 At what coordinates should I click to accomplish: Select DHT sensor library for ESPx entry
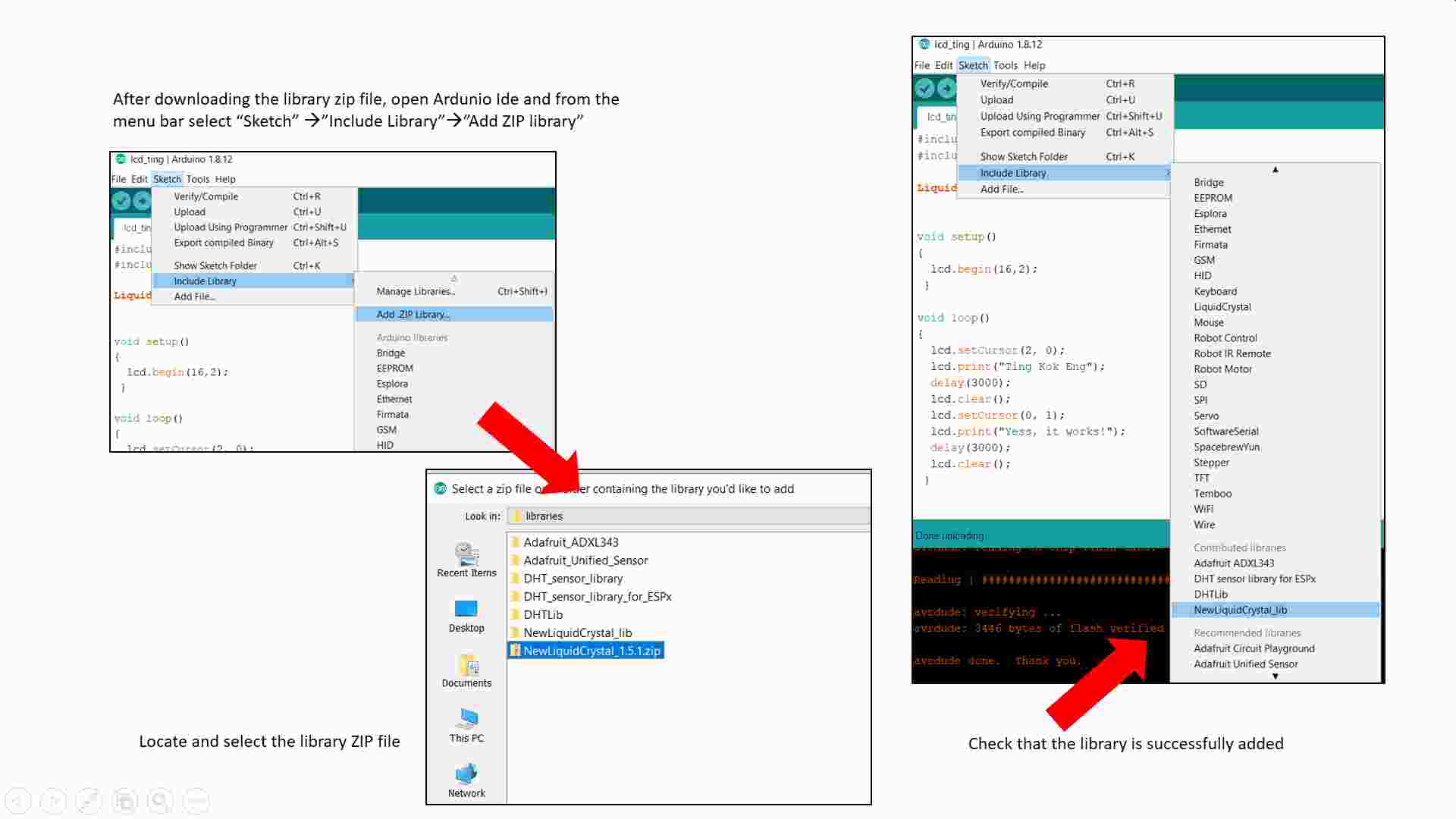click(x=1276, y=579)
